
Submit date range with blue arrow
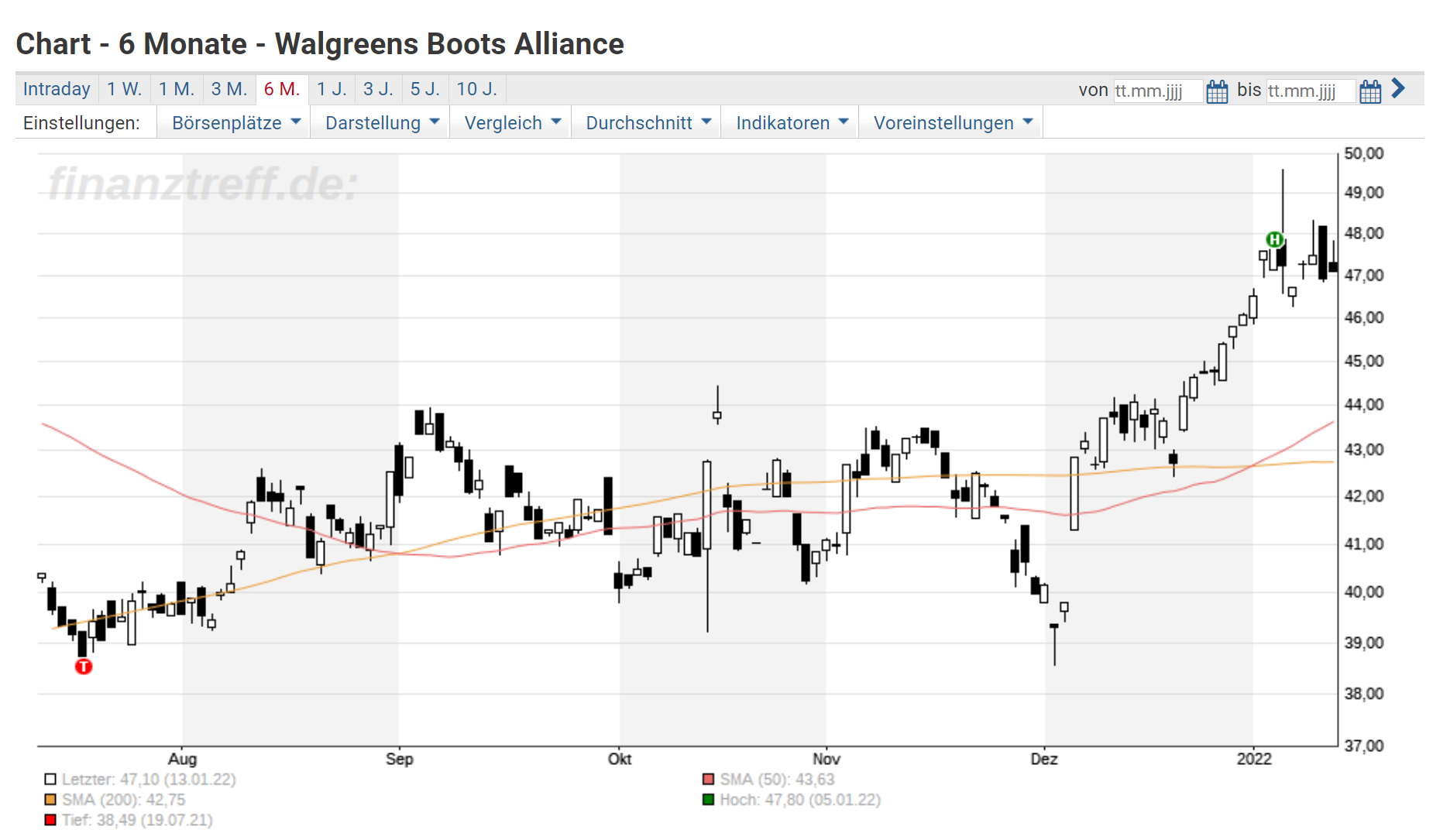point(1398,88)
